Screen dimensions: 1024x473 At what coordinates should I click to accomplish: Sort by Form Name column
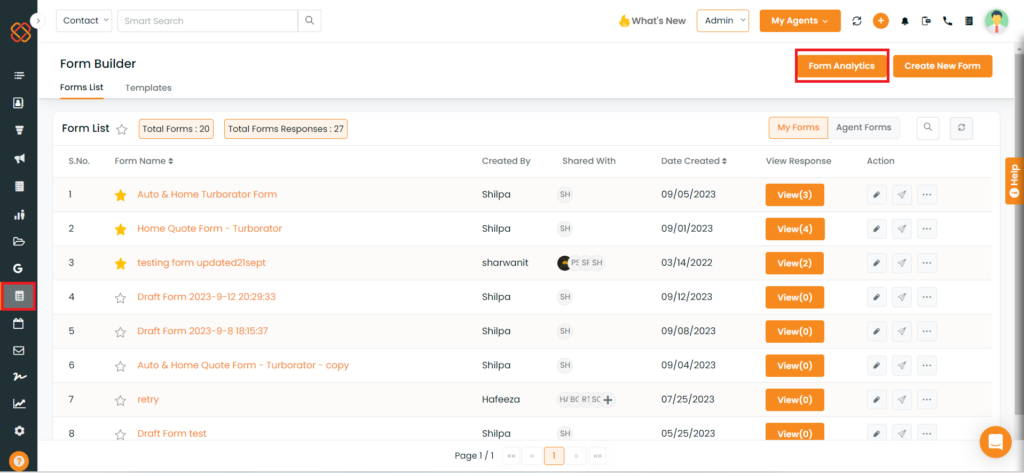(144, 161)
